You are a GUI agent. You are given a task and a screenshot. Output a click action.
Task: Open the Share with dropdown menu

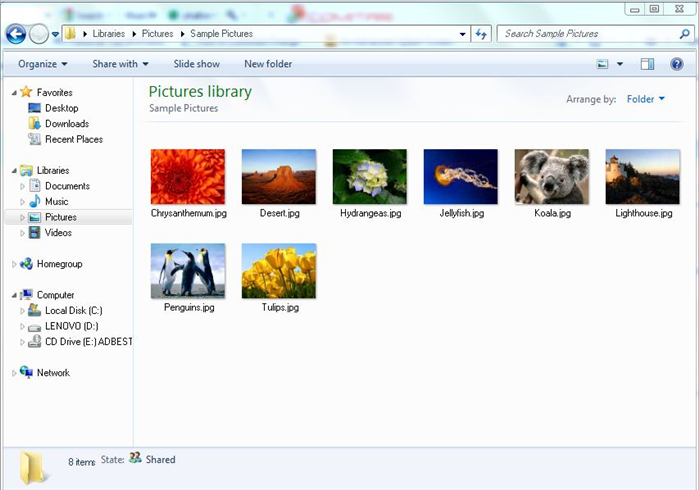pos(120,64)
